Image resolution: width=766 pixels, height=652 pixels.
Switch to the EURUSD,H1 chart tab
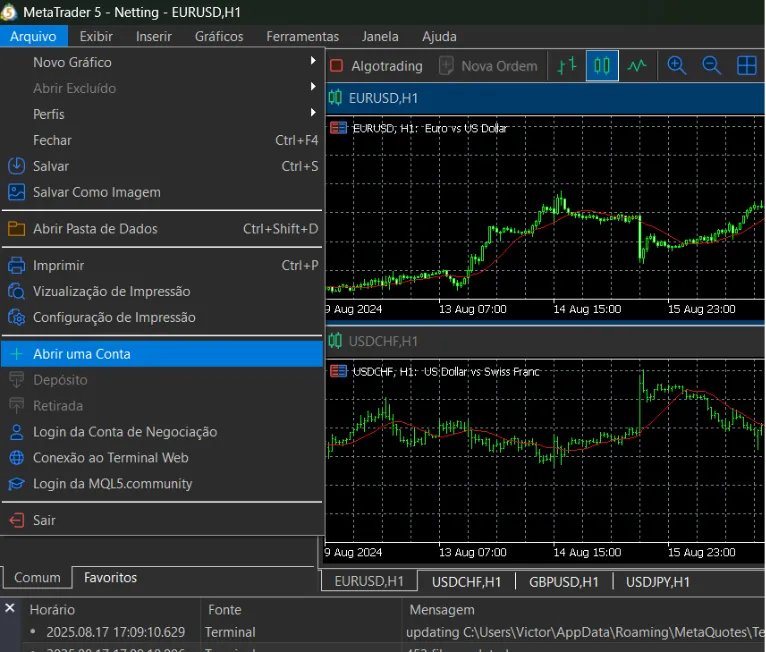pos(369,581)
